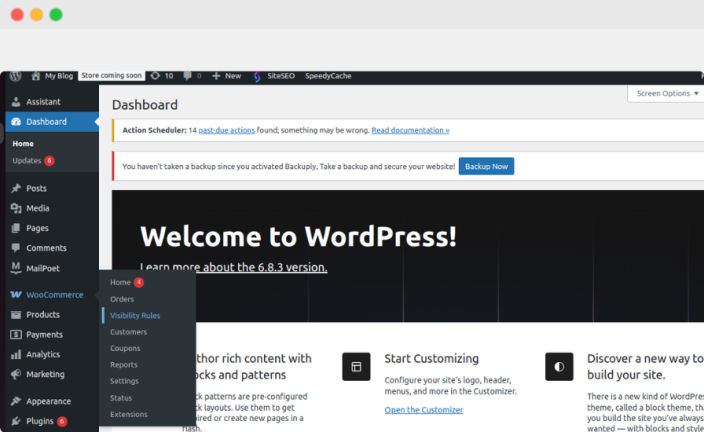The height and width of the screenshot is (432, 704).
Task: Open New label in admin bar
Action: [233, 76]
